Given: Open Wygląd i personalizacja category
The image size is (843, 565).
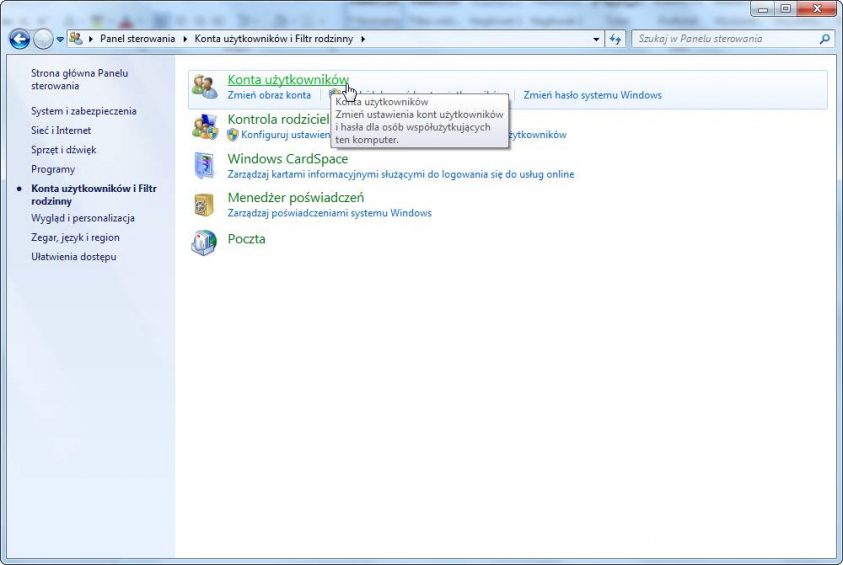Looking at the screenshot, I should pos(83,218).
